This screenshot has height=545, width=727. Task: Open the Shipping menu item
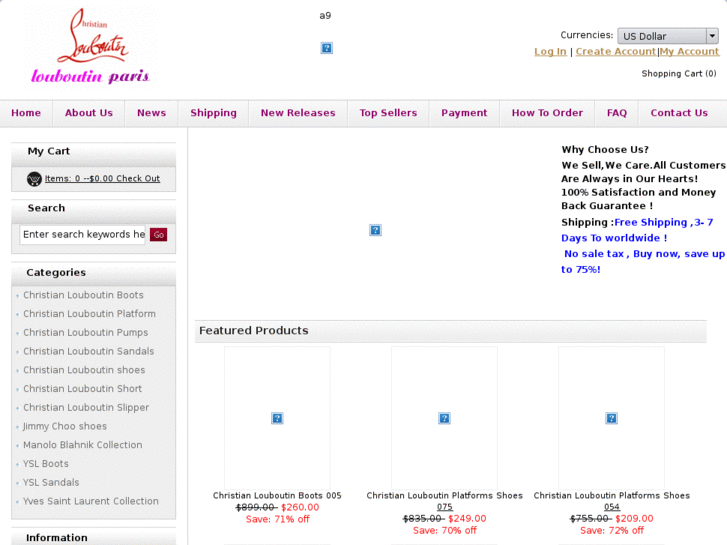[x=213, y=113]
